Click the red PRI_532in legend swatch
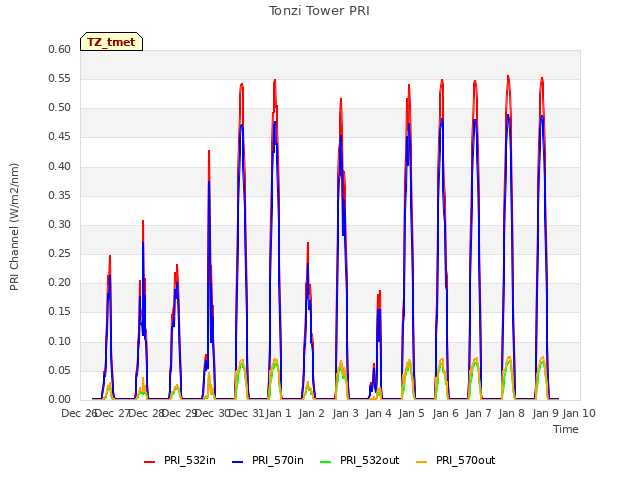 (149, 462)
